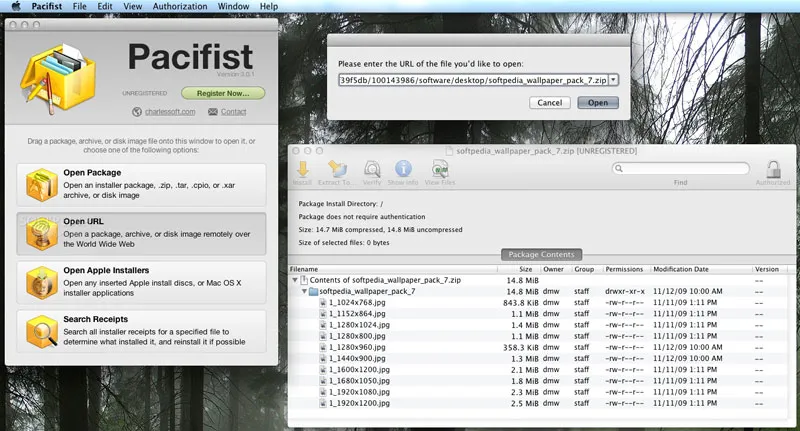Image resolution: width=800 pixels, height=431 pixels.
Task: Click the Package Contents button
Action: click(x=541, y=254)
